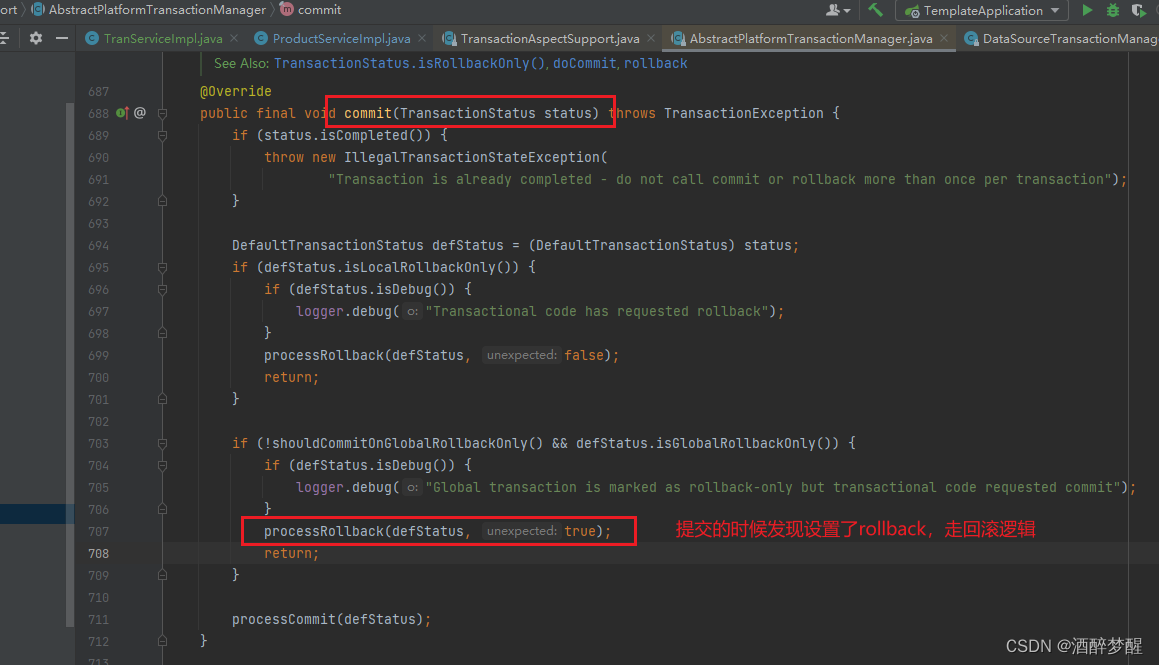Collapse the isDebug block at line 704

point(163,466)
